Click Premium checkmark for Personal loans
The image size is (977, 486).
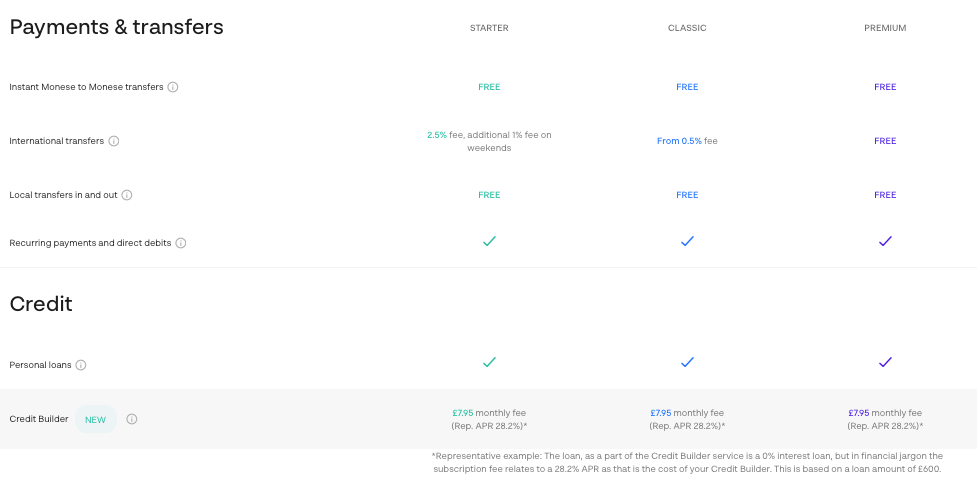(885, 362)
